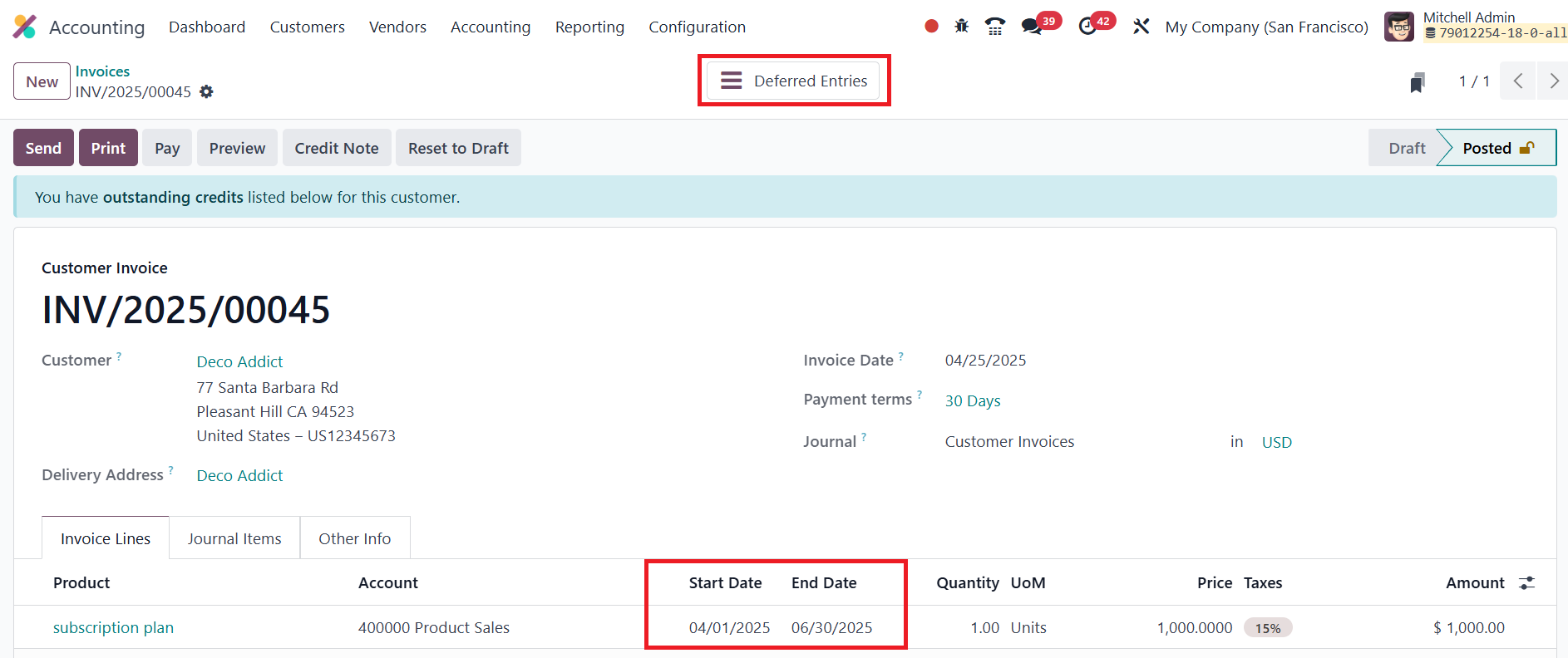The image size is (1568, 658).
Task: Open the Configuration menu
Action: point(697,27)
